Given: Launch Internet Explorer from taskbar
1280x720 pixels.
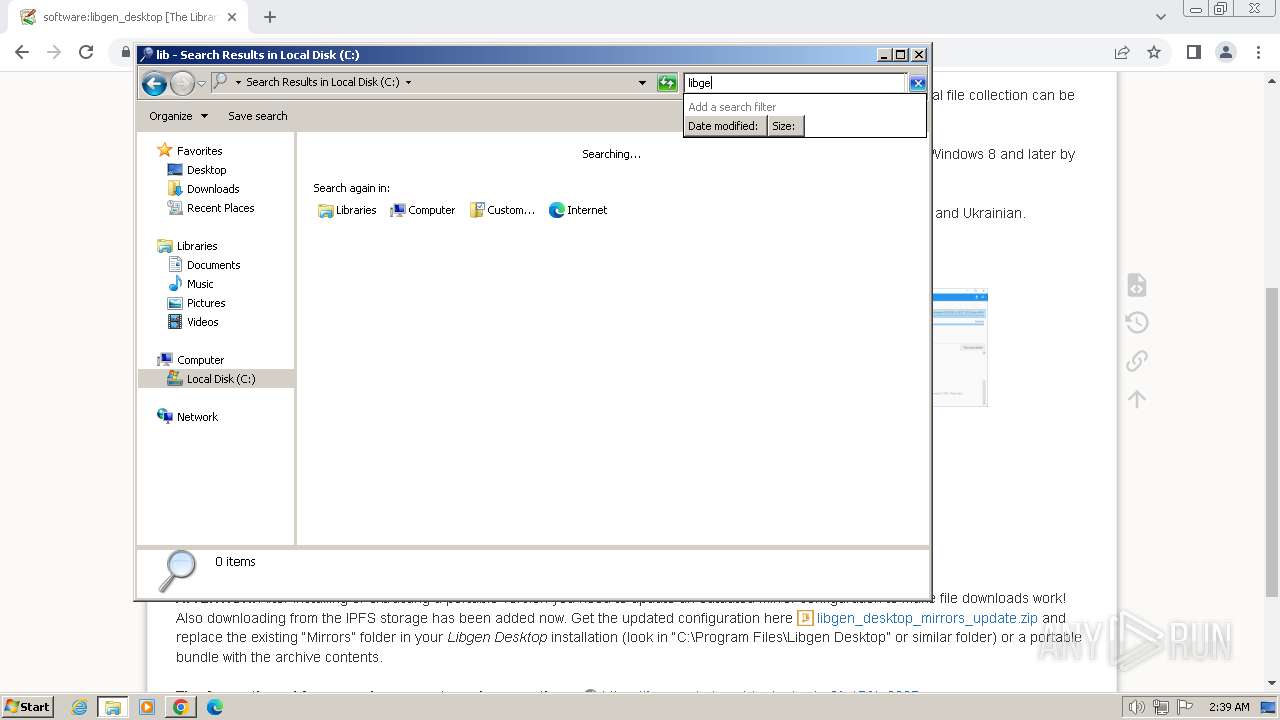Looking at the screenshot, I should click(x=80, y=707).
